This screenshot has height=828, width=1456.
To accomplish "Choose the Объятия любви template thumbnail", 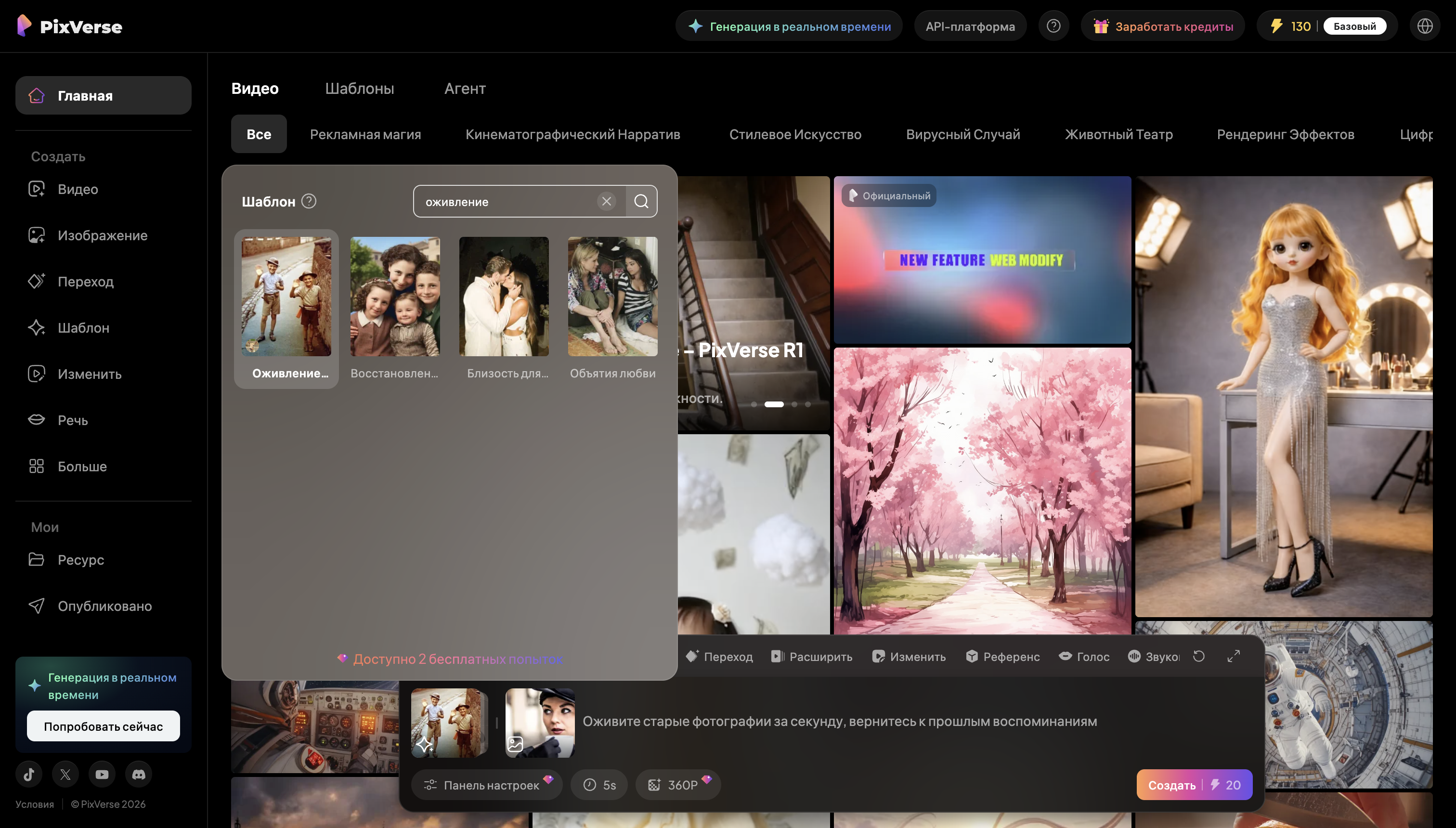I will (x=612, y=297).
